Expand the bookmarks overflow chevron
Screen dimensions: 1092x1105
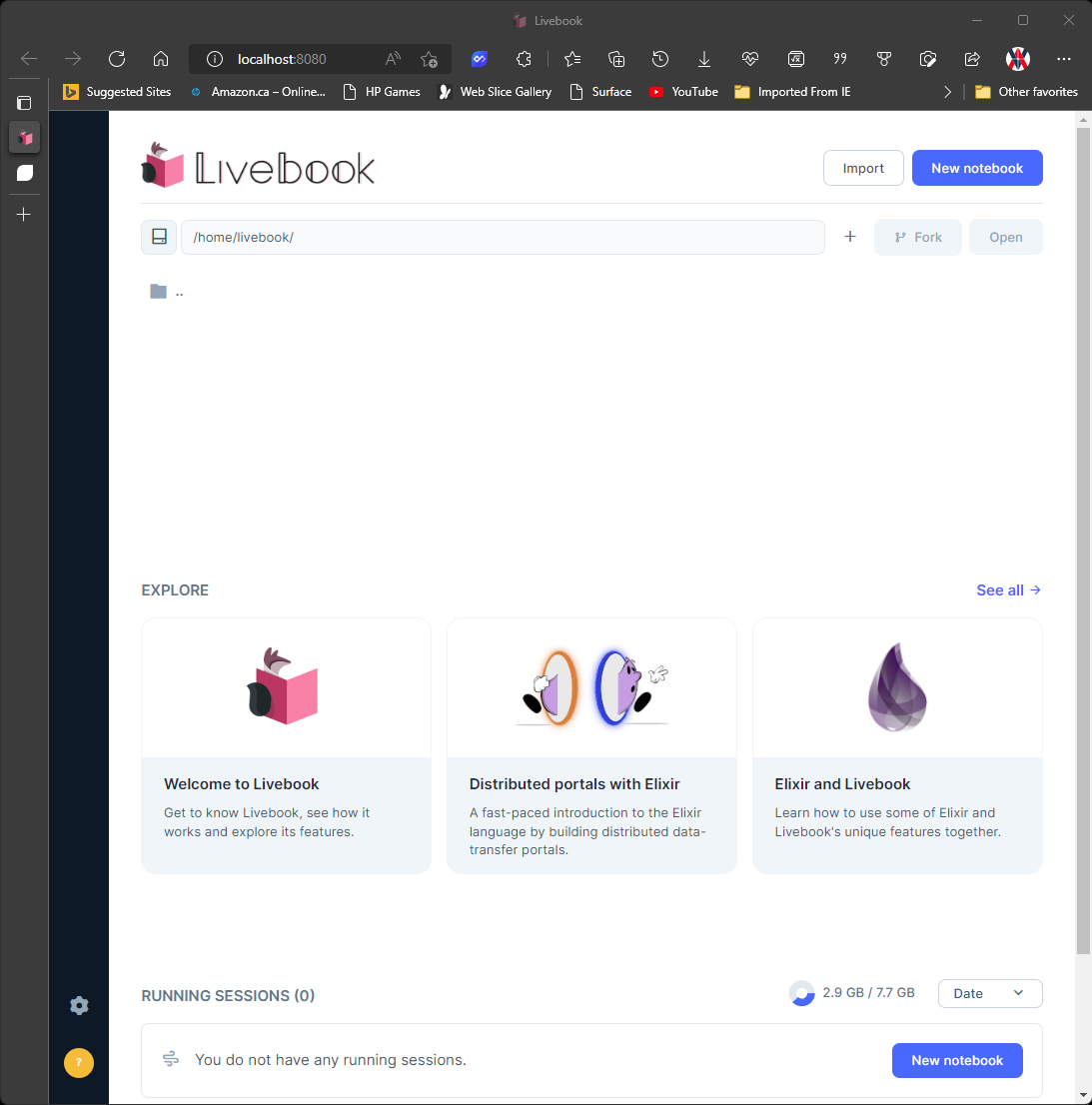coord(947,92)
